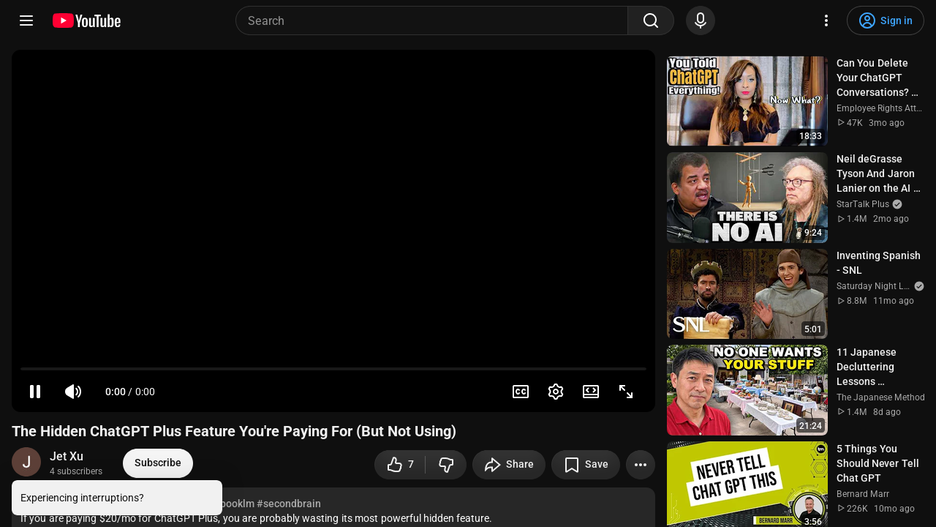Focus the Search input field
The width and height of the screenshot is (936, 527).
pyautogui.click(x=432, y=21)
